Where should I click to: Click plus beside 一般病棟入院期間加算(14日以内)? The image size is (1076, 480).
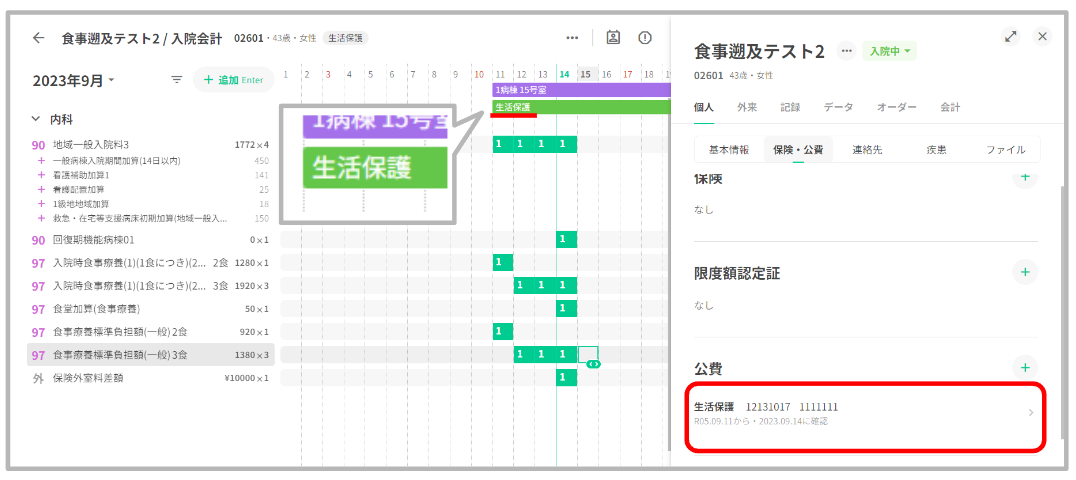pos(41,161)
